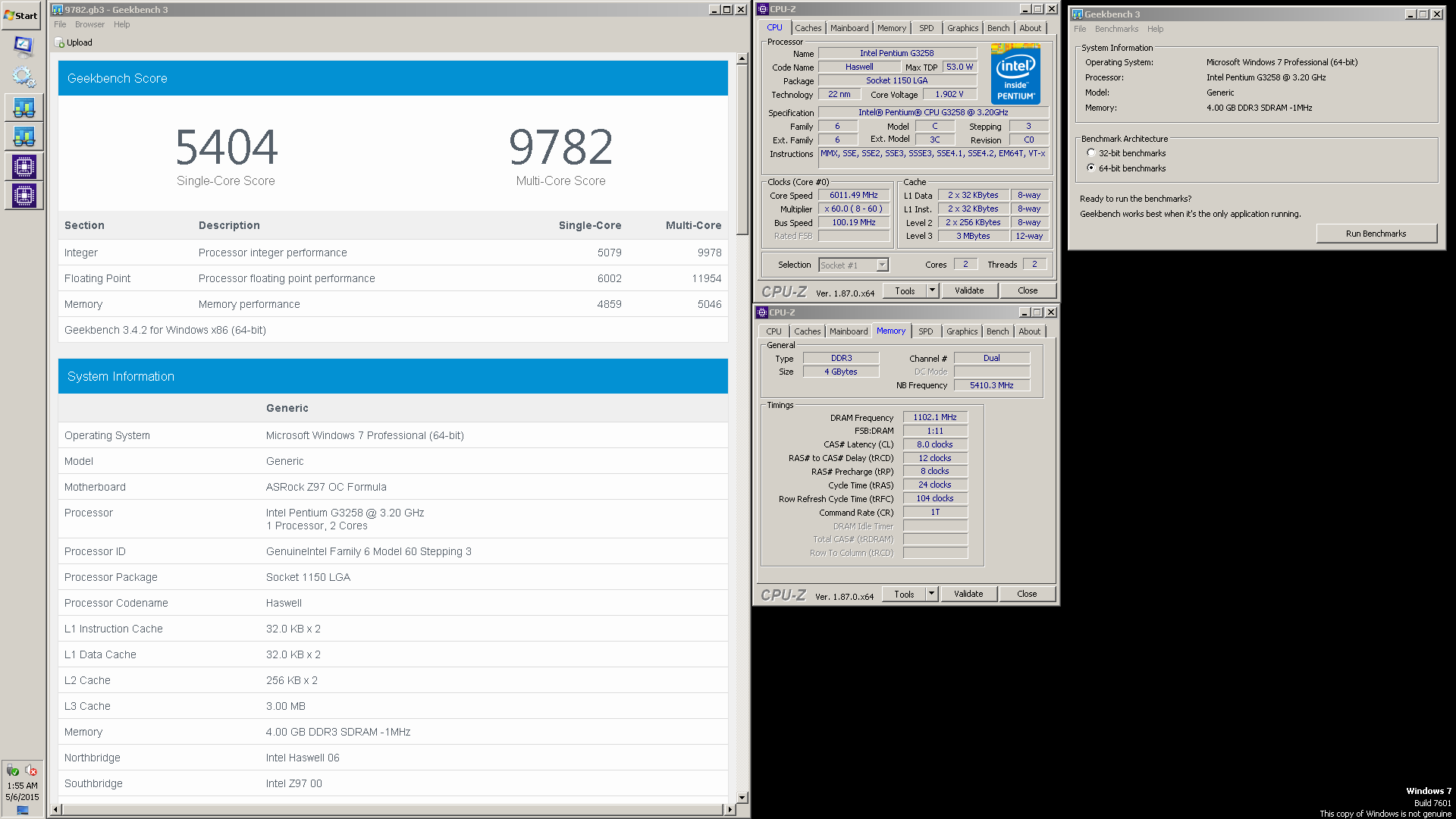This screenshot has height=819, width=1456.
Task: Switch to the lower Geekbench taskbar button
Action: (x=24, y=137)
